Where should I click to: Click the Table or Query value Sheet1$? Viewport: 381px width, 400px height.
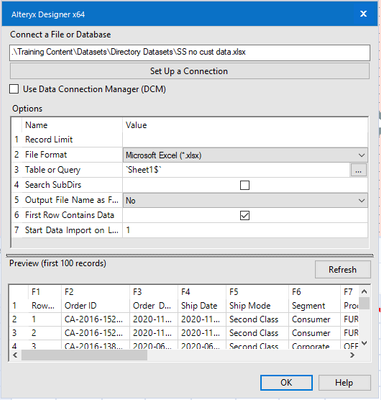pyautogui.click(x=236, y=170)
